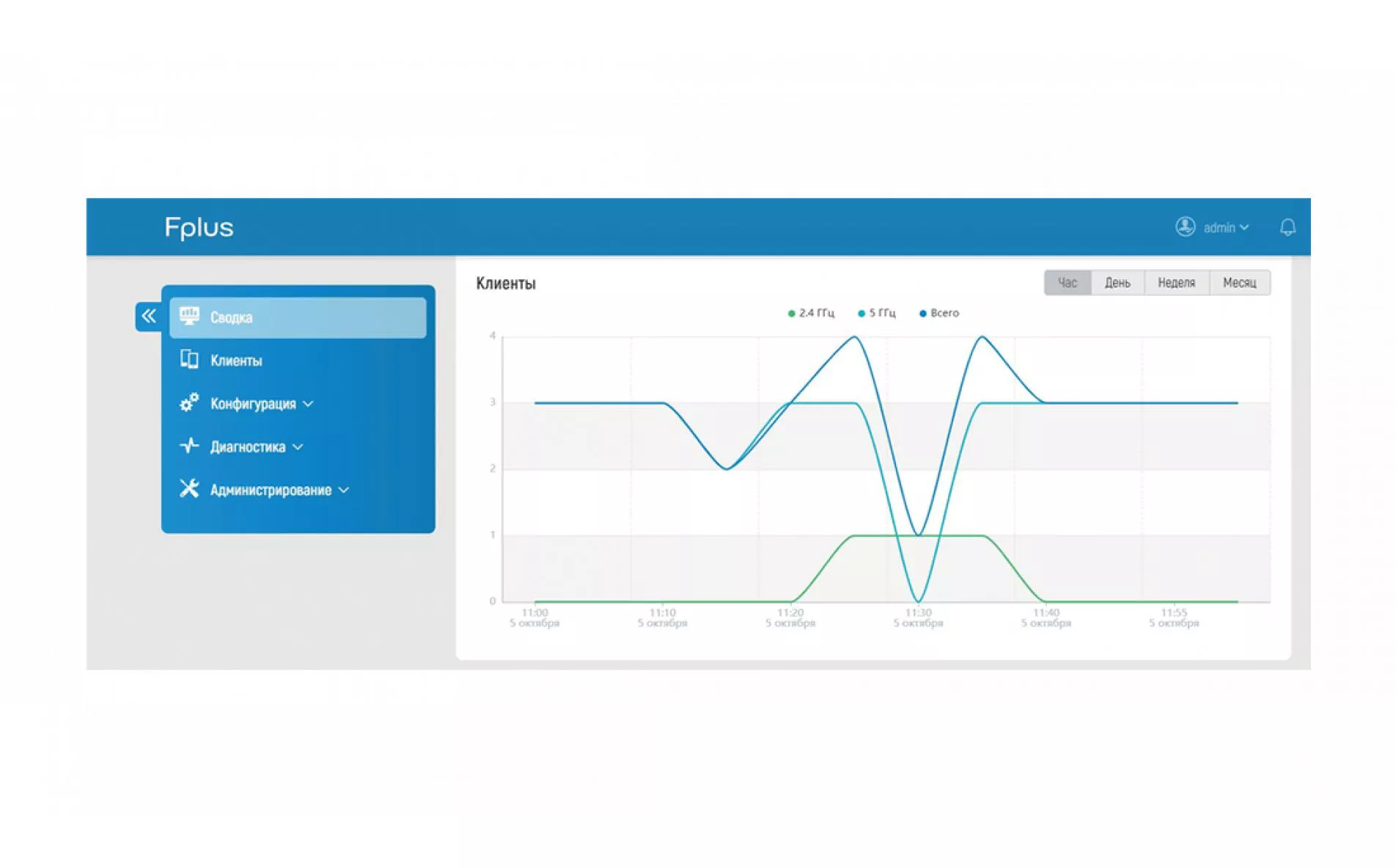Screen dimensions: 1396x868
Task: Open notifications bell
Action: point(1287,227)
